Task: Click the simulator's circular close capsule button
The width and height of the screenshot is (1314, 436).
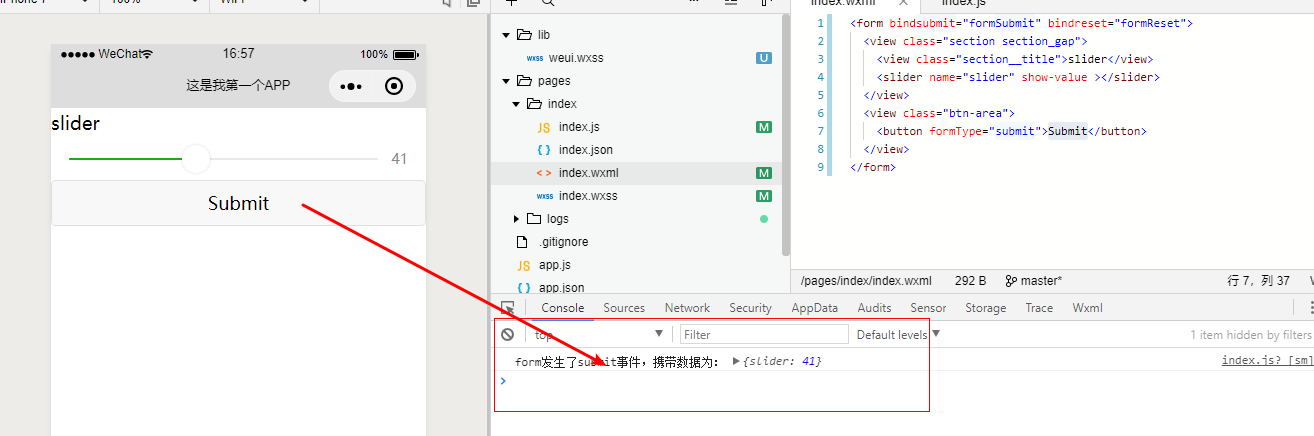Action: tap(394, 86)
